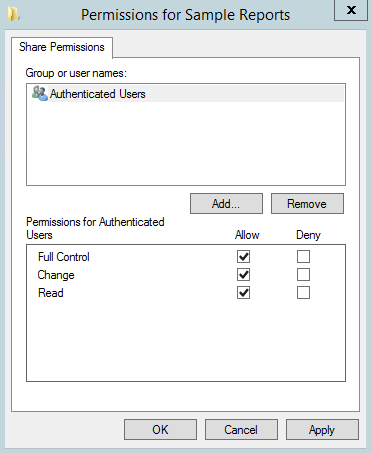The width and height of the screenshot is (372, 453).
Task: Confirm with the OK button
Action: click(x=160, y=429)
